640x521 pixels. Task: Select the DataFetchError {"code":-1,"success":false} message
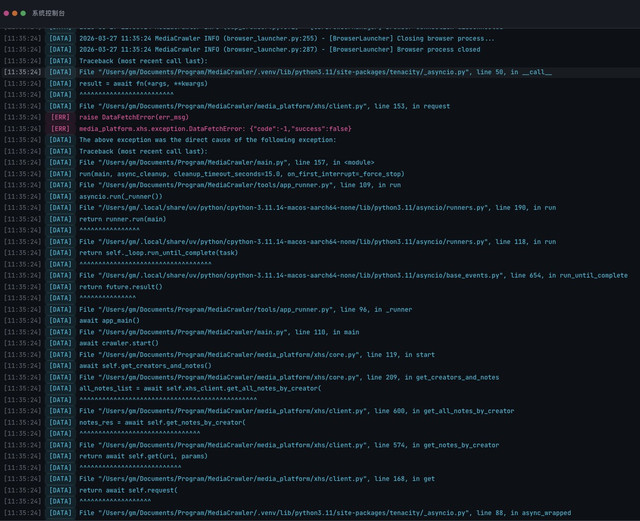click(215, 129)
